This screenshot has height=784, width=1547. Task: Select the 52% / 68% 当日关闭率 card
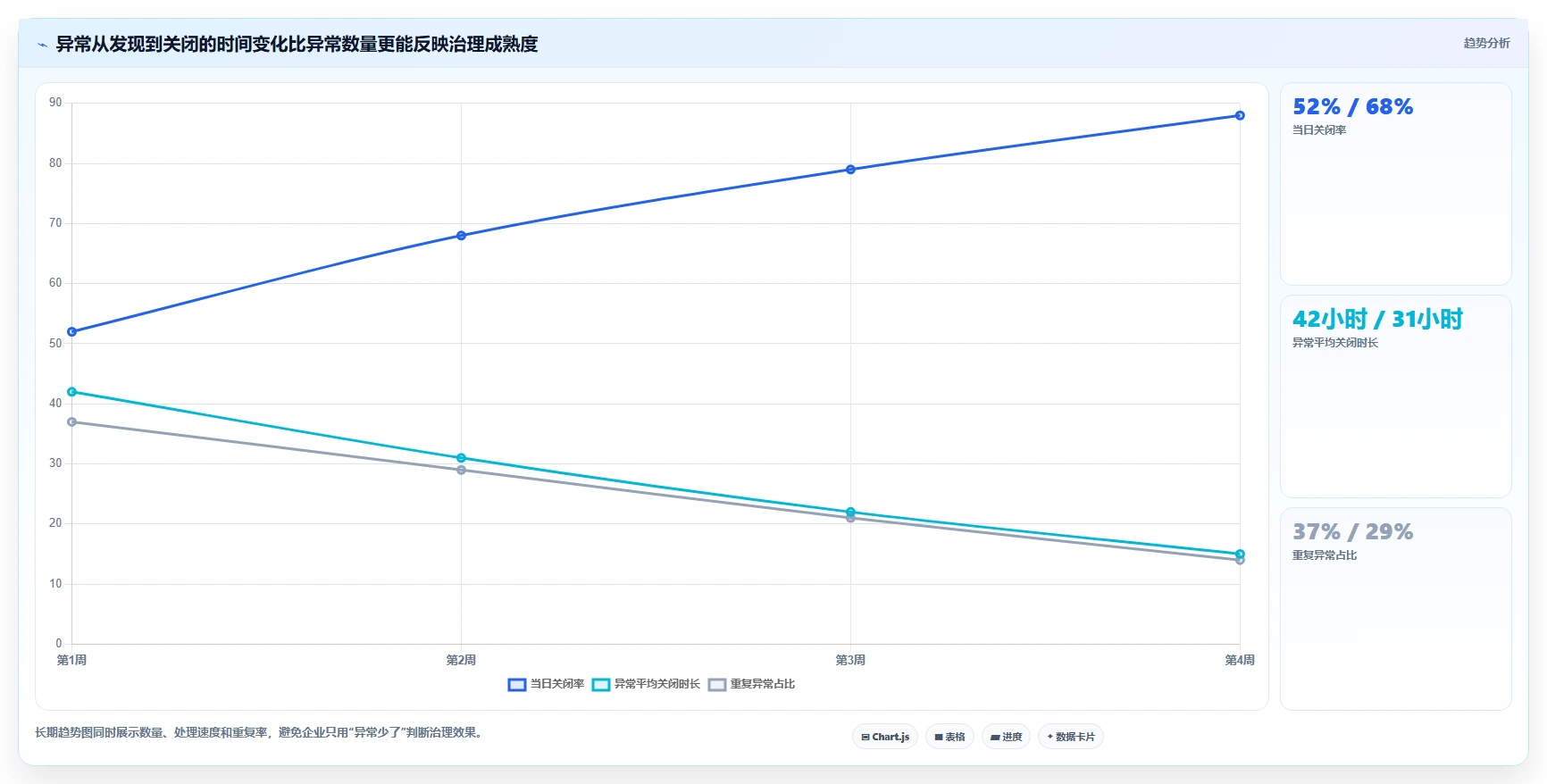[x=1395, y=184]
